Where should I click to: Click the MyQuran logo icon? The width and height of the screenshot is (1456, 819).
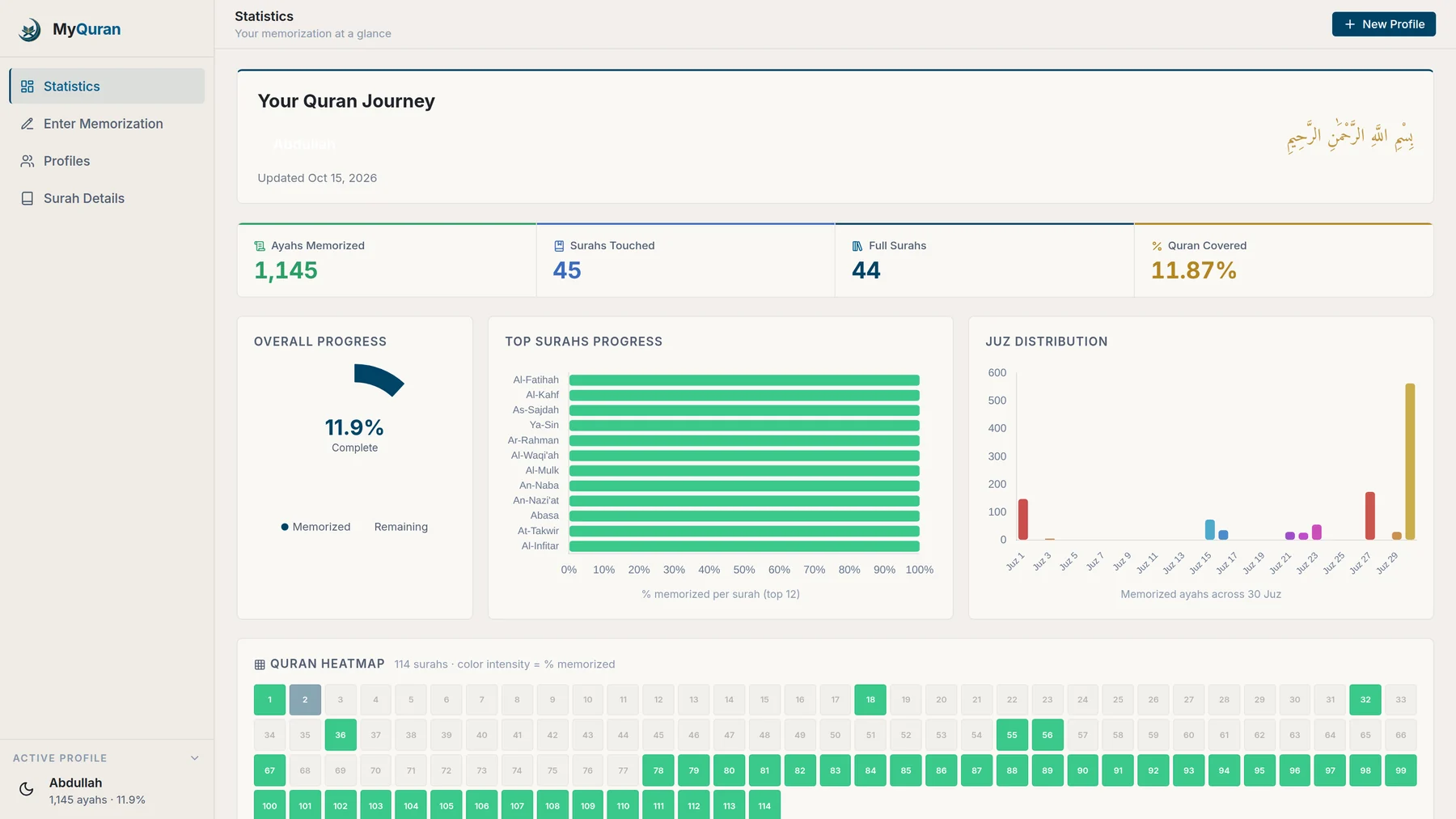pos(30,30)
